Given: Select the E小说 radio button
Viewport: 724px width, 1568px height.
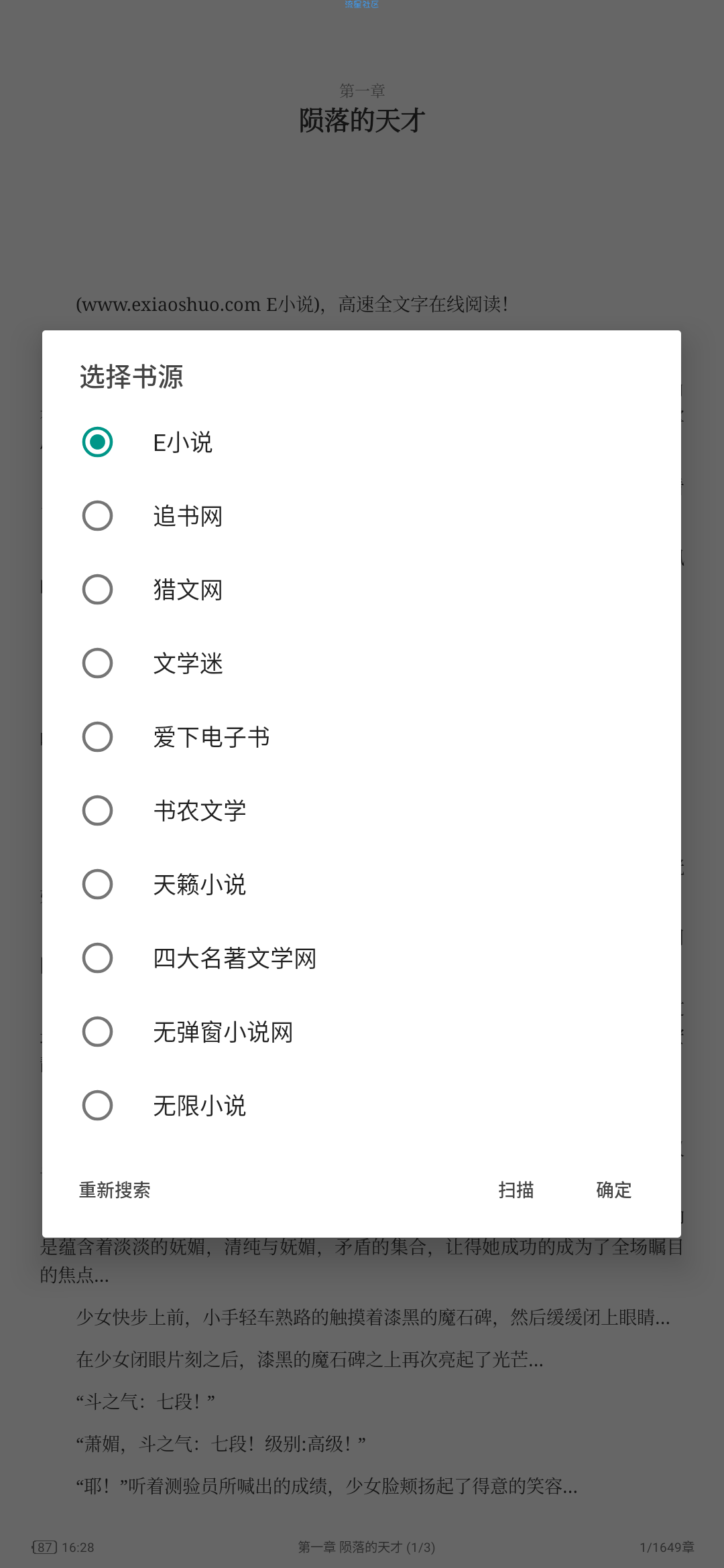Looking at the screenshot, I should tap(97, 442).
